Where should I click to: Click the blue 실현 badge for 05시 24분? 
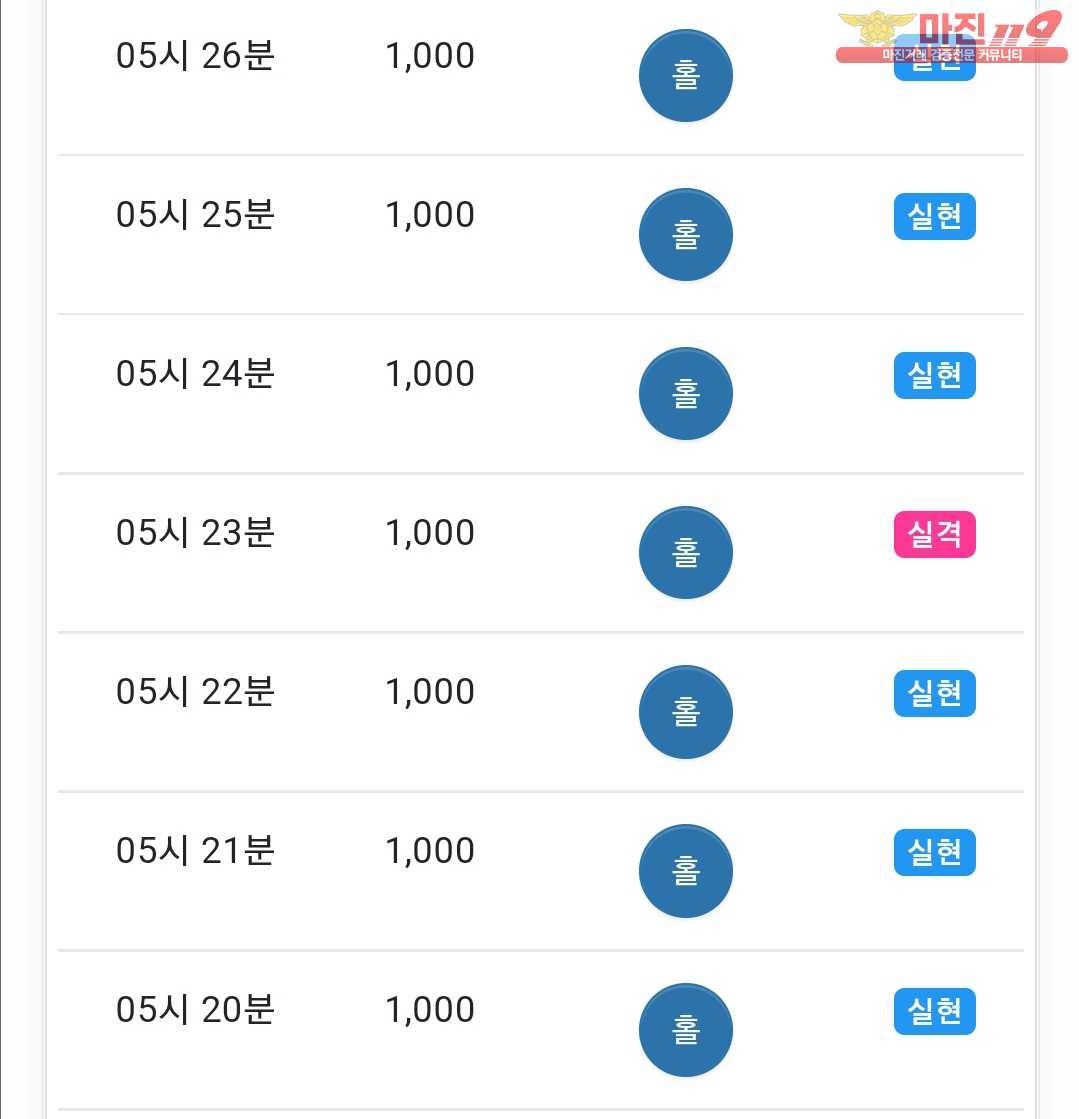934,375
